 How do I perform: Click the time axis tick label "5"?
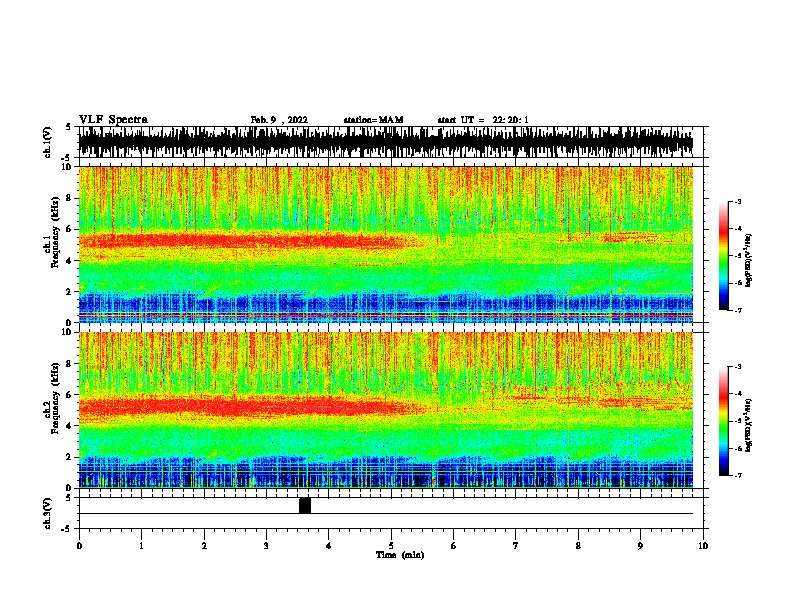tap(391, 546)
